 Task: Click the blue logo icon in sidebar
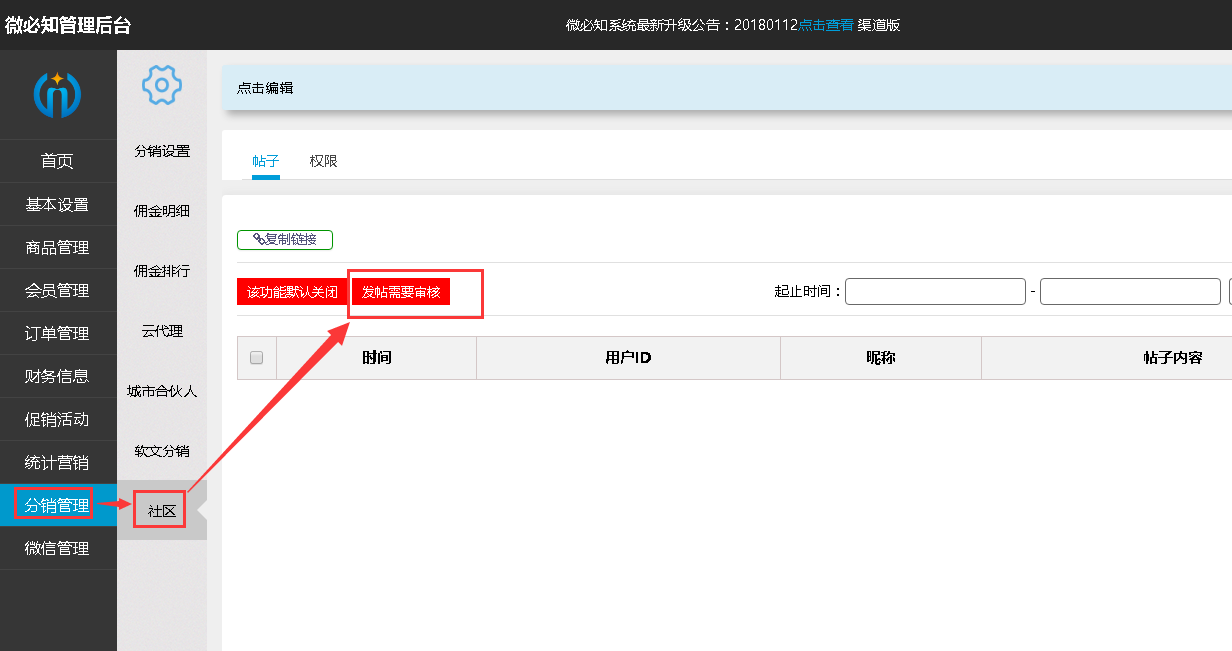[57, 95]
